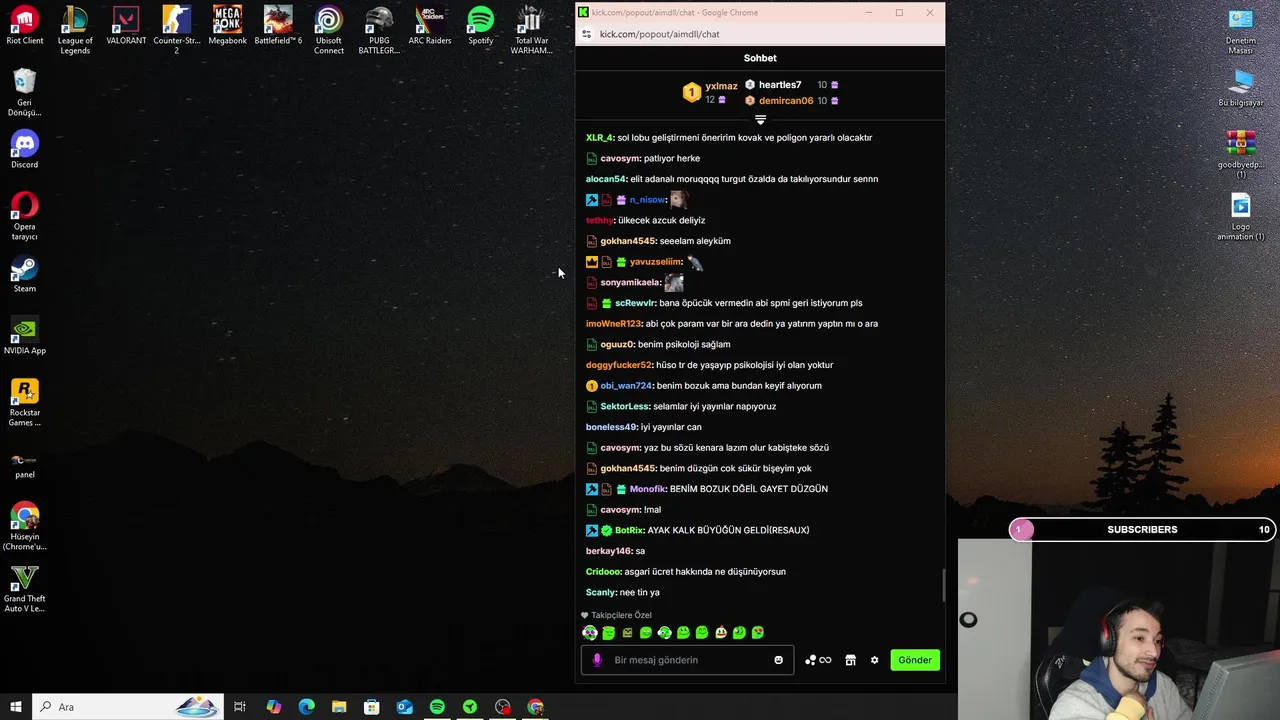Open the Total War Warhammer desktop icon
This screenshot has height=720, width=1280.
pyautogui.click(x=531, y=31)
